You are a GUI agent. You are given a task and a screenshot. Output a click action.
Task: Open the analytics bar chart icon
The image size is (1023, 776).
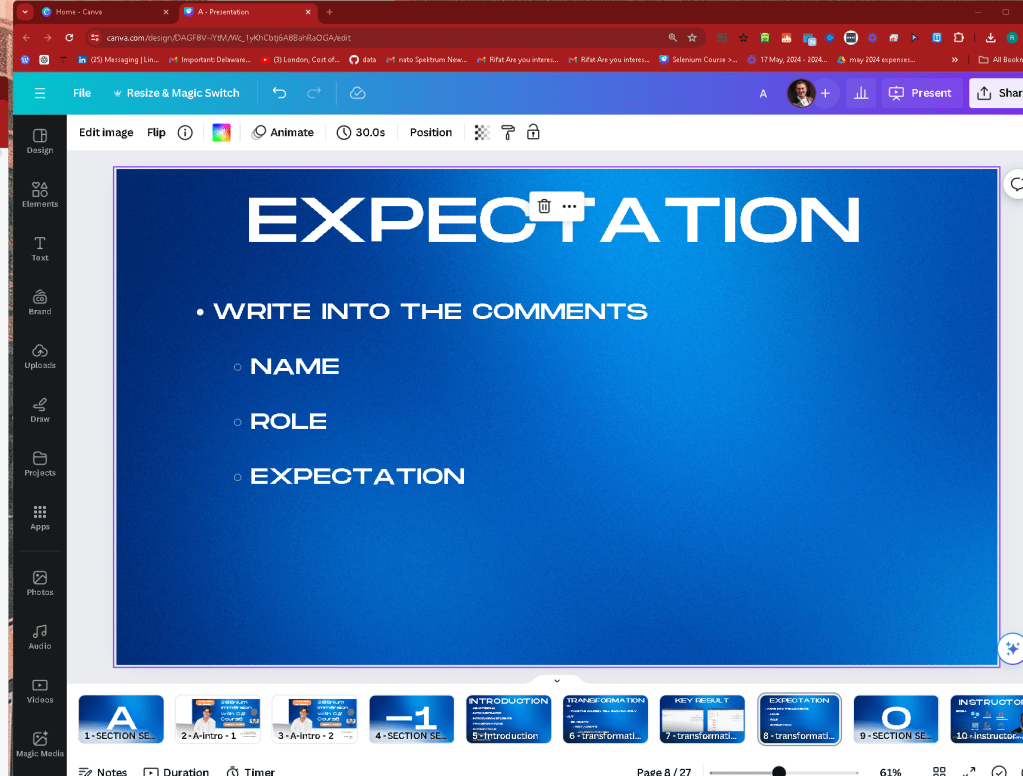861,93
